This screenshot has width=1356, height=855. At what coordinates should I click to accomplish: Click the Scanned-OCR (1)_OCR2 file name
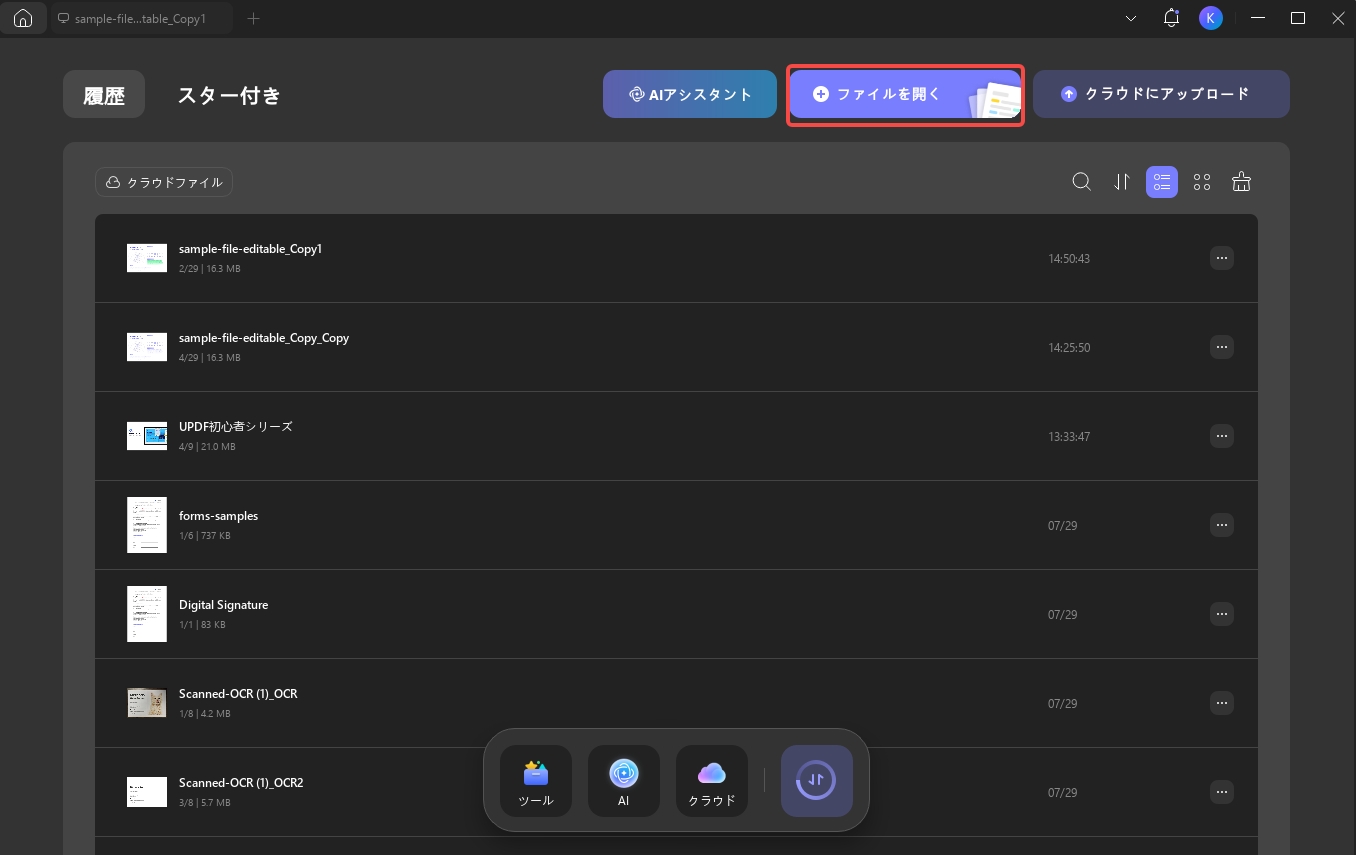[x=241, y=783]
